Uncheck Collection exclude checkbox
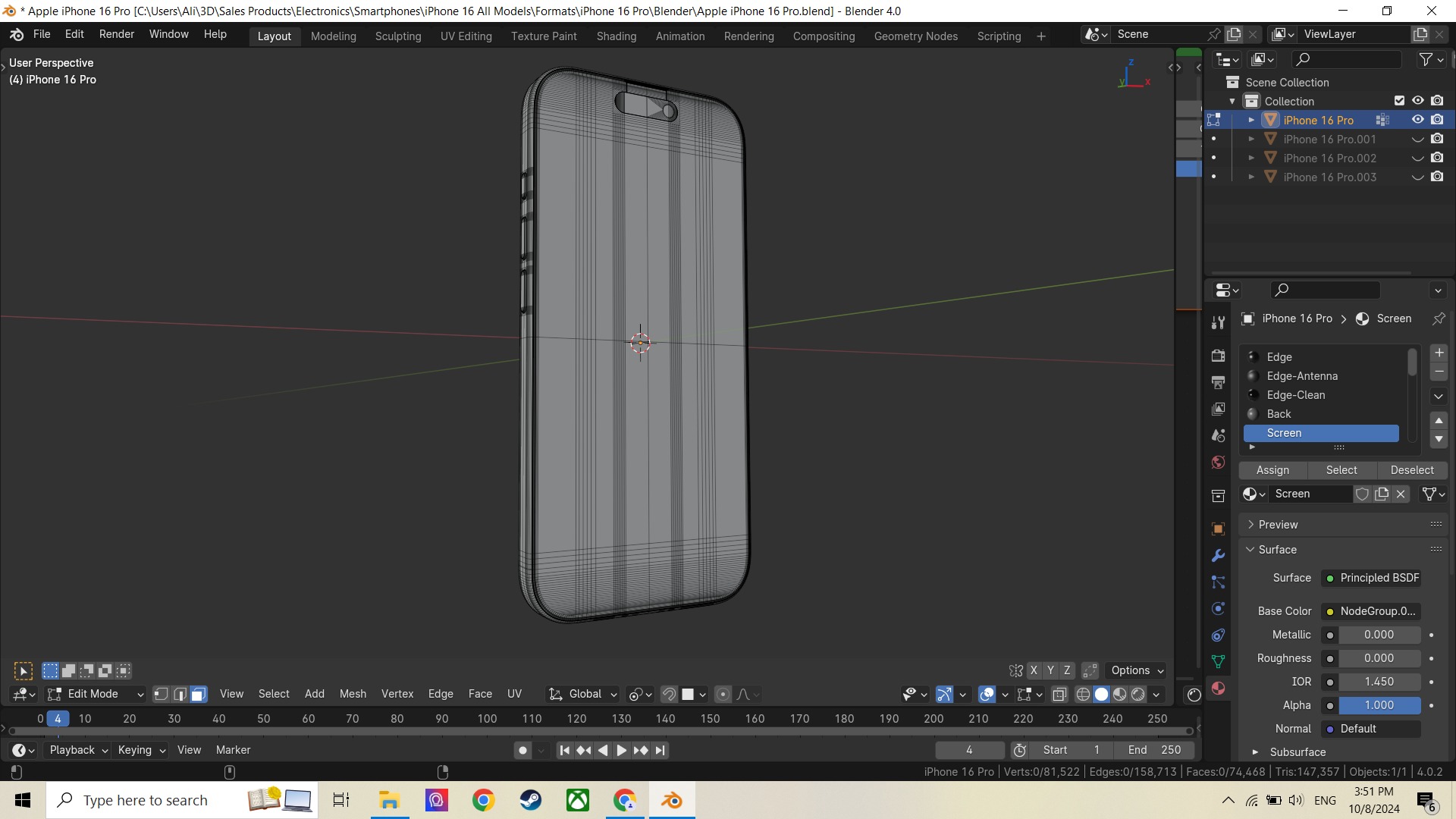 tap(1399, 101)
